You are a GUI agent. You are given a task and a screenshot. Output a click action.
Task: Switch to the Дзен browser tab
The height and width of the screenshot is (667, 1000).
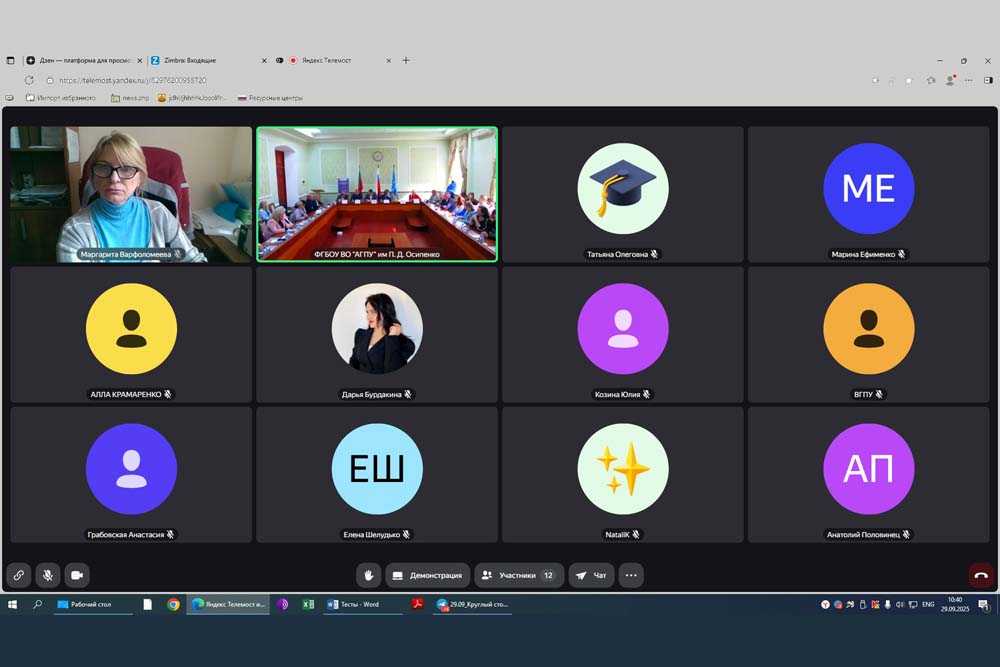[x=80, y=60]
